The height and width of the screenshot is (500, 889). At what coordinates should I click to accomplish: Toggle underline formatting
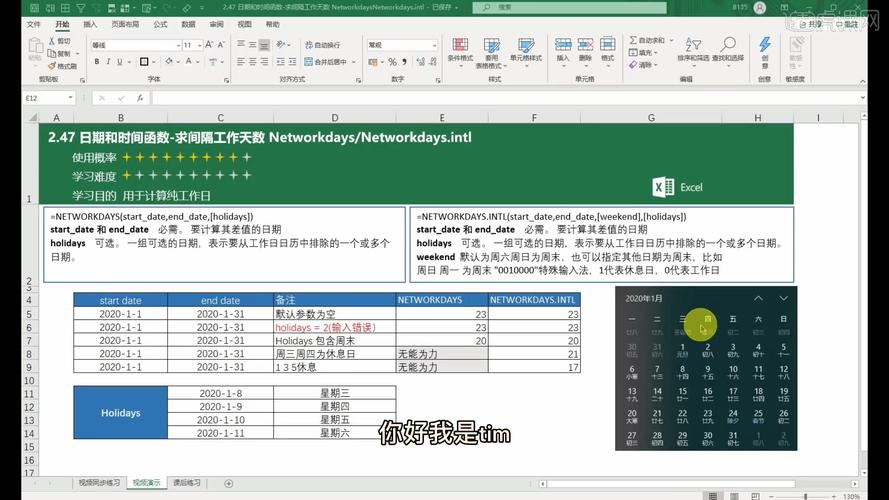click(x=120, y=62)
